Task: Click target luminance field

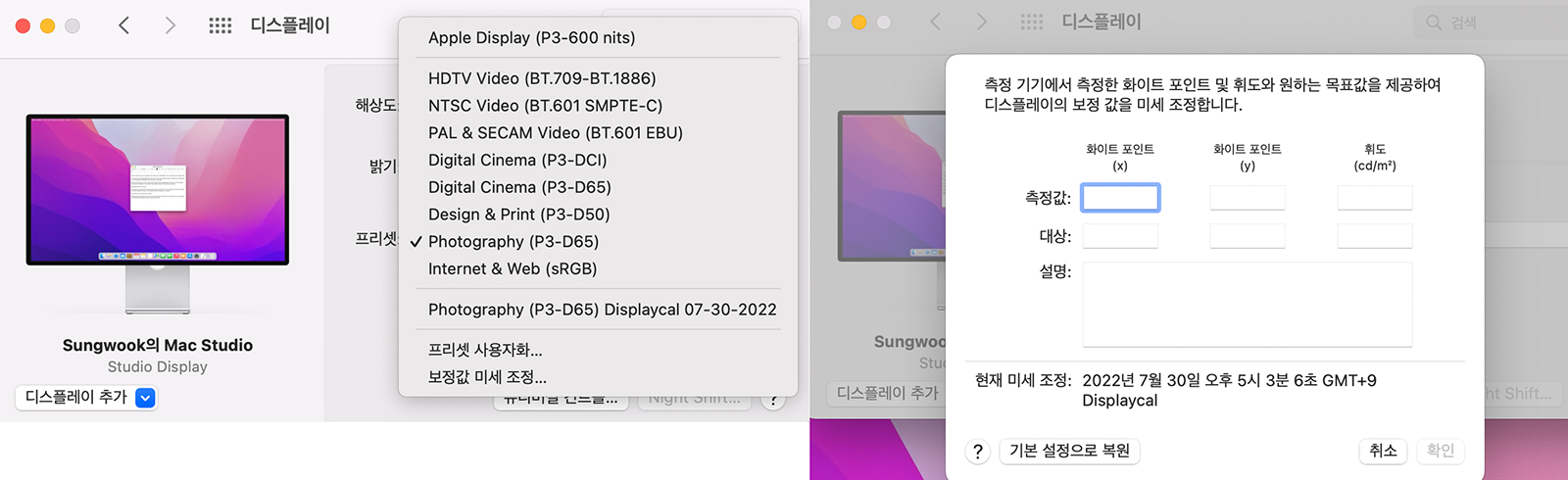Action: [x=1375, y=236]
